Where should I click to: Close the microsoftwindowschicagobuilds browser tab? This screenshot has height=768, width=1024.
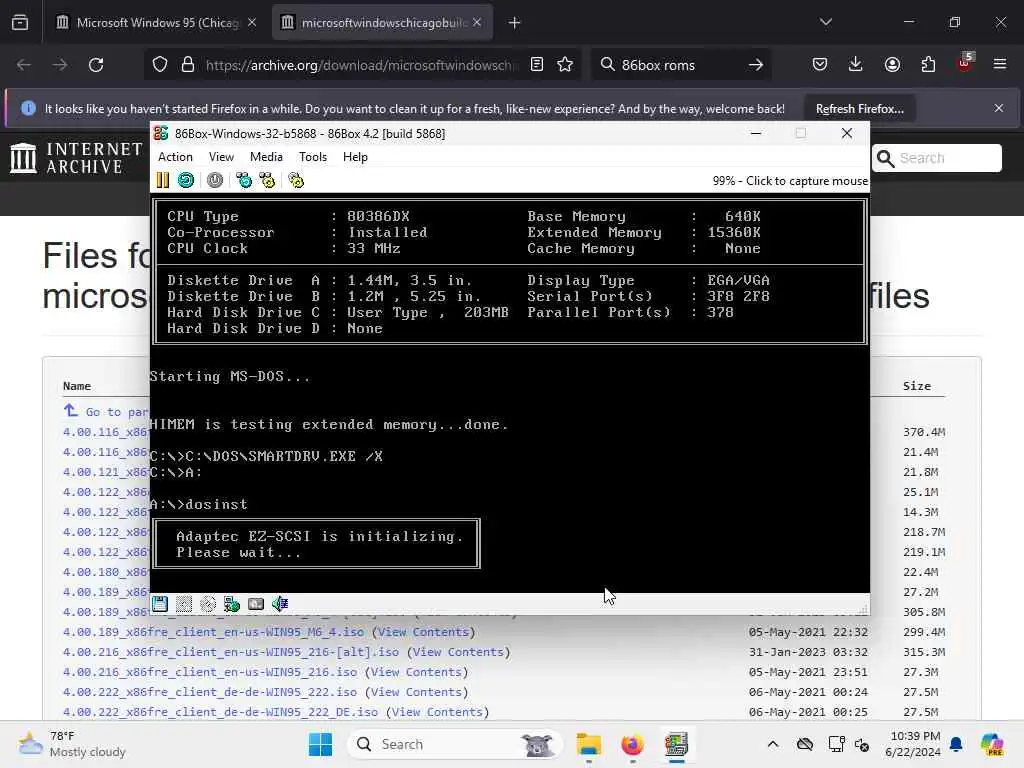coord(477,23)
